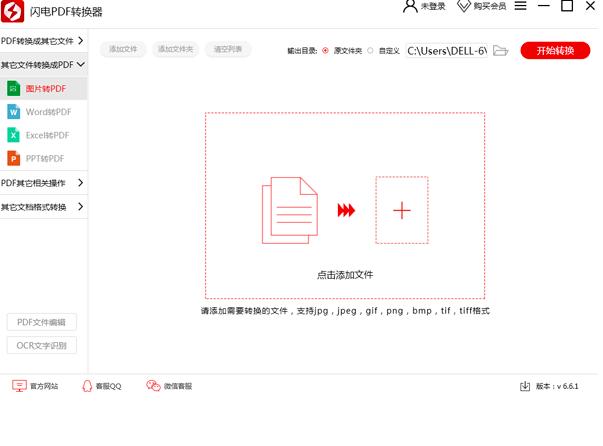
Task: Click the triple arrow convert icon
Action: click(x=346, y=210)
